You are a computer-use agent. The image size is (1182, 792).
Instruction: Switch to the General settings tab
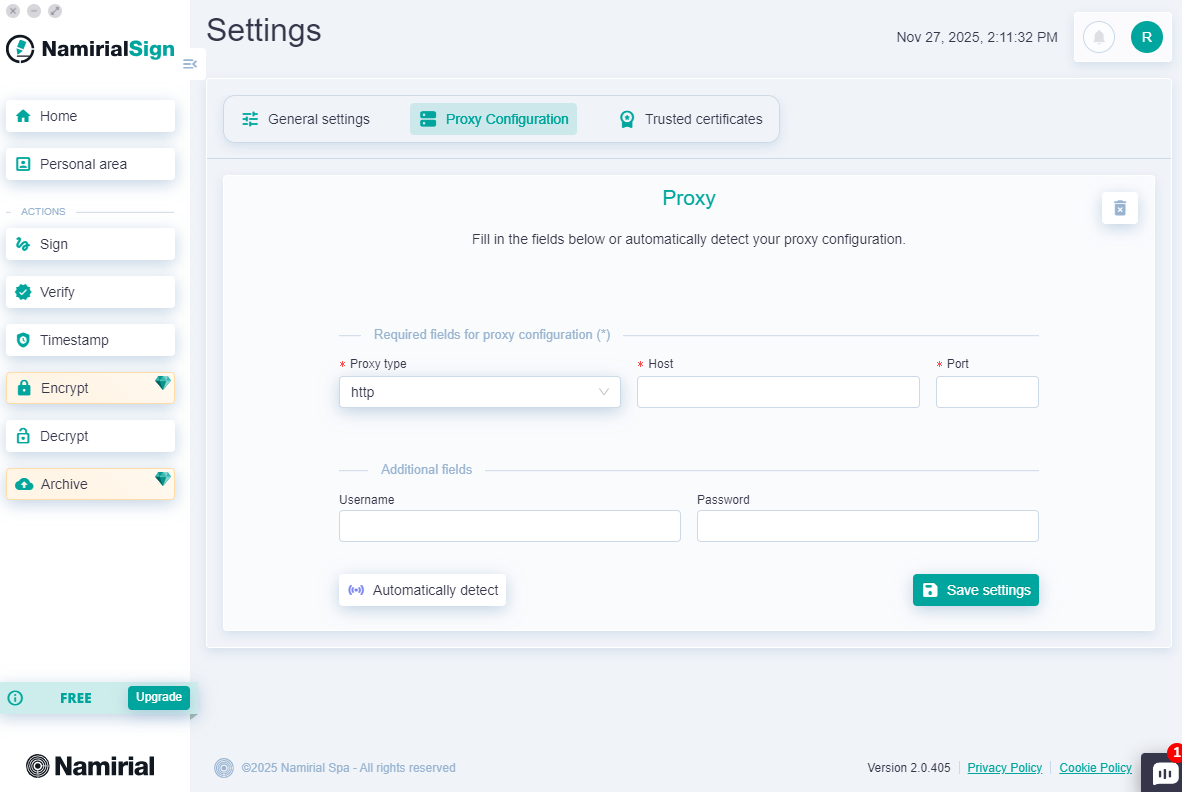(x=305, y=118)
